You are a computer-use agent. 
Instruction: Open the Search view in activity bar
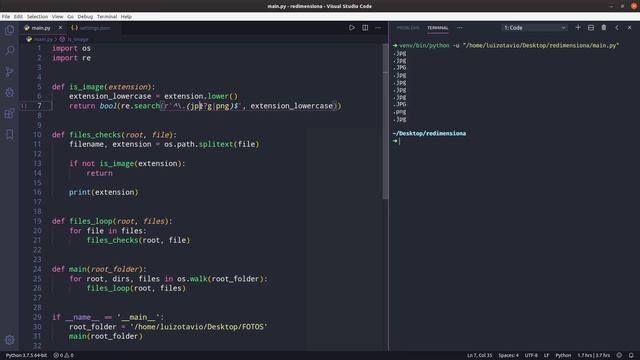pyautogui.click(x=9, y=51)
